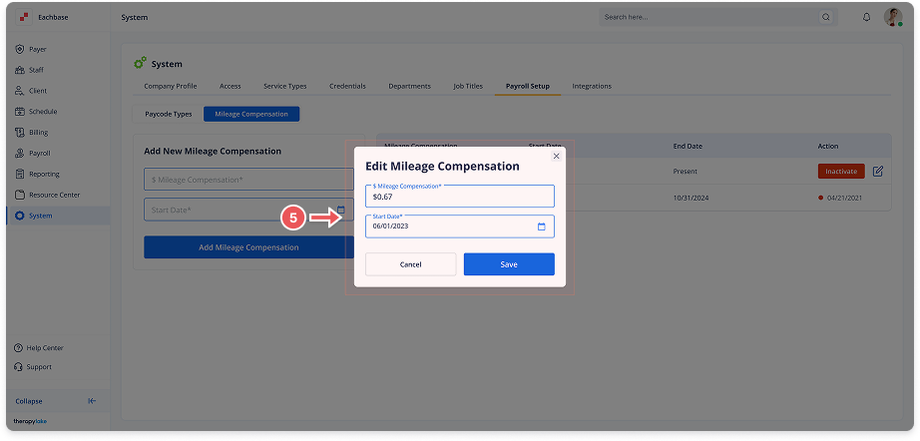Open Reporting in sidebar
Image resolution: width=920 pixels, height=441 pixels.
pos(43,174)
